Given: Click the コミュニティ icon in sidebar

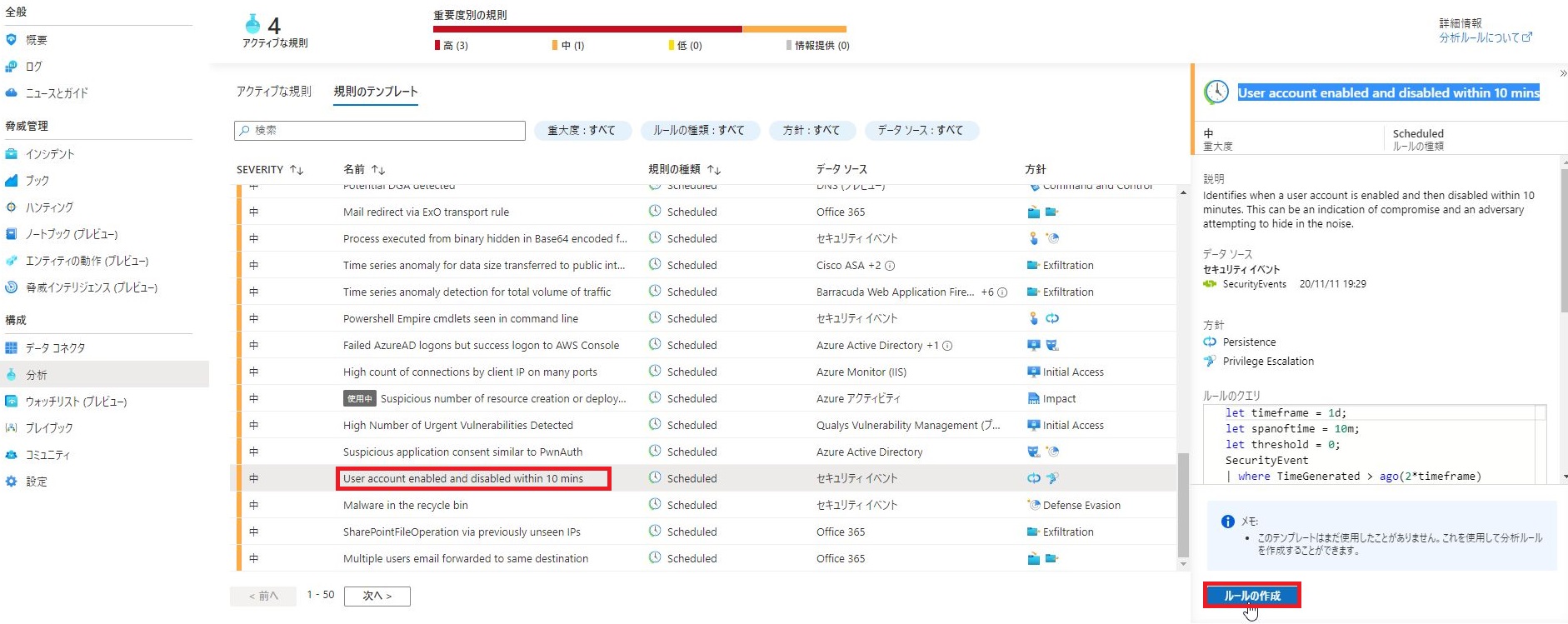Looking at the screenshot, I should coord(12,455).
